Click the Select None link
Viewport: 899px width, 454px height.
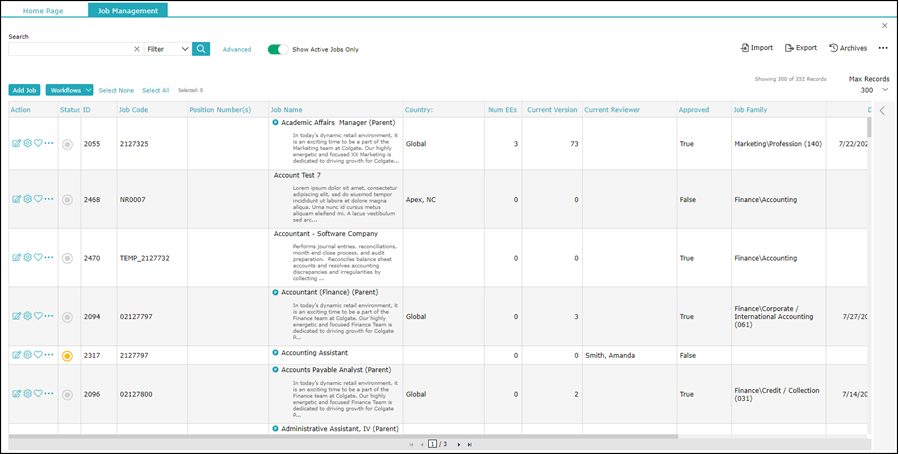coord(116,91)
